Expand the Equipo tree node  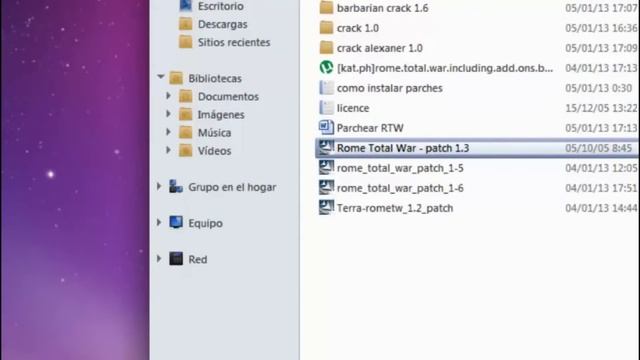pyautogui.click(x=159, y=222)
